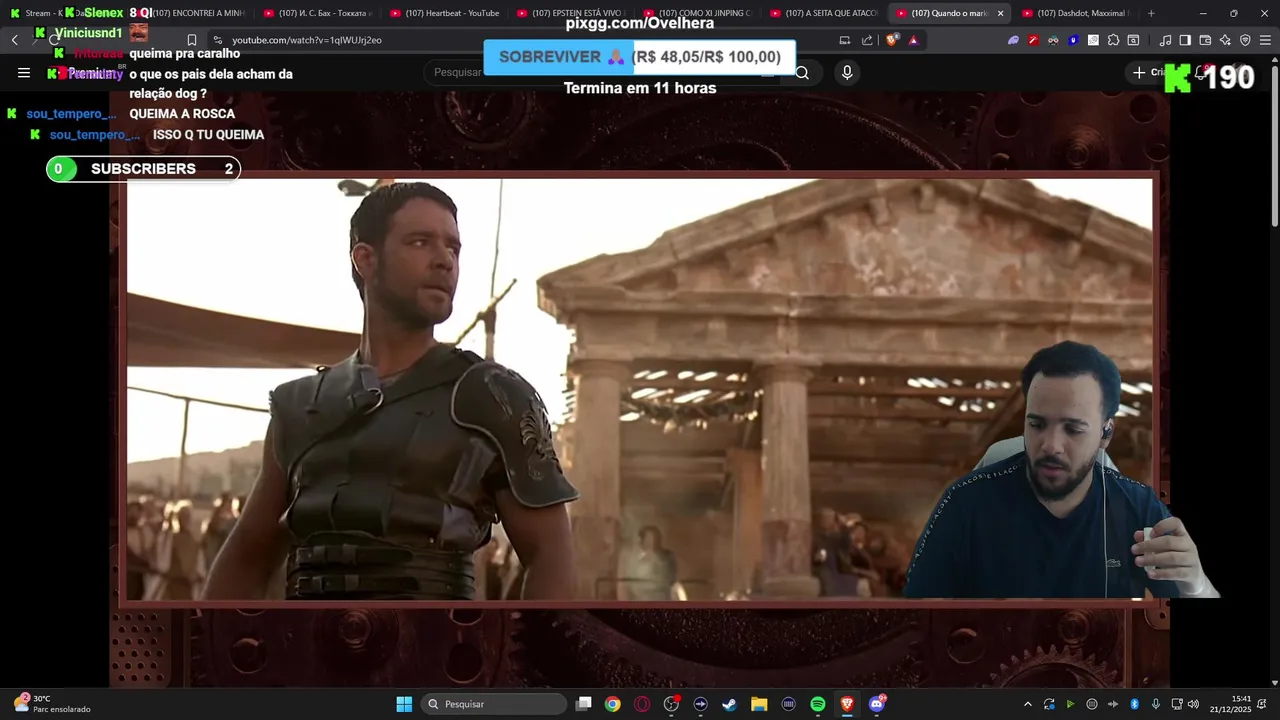
Task: Click the pixgg.com/Ovelhera overlay text
Action: [640, 23]
